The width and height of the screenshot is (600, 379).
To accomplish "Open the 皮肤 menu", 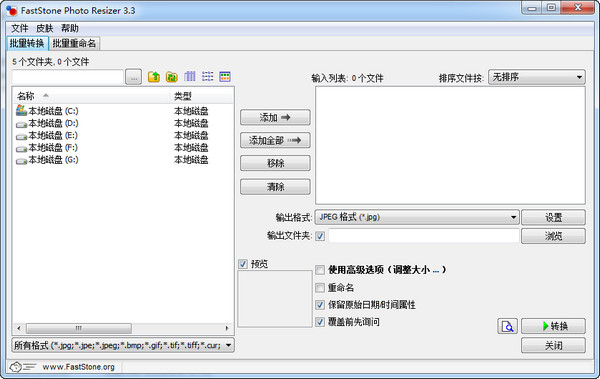I will tap(44, 28).
